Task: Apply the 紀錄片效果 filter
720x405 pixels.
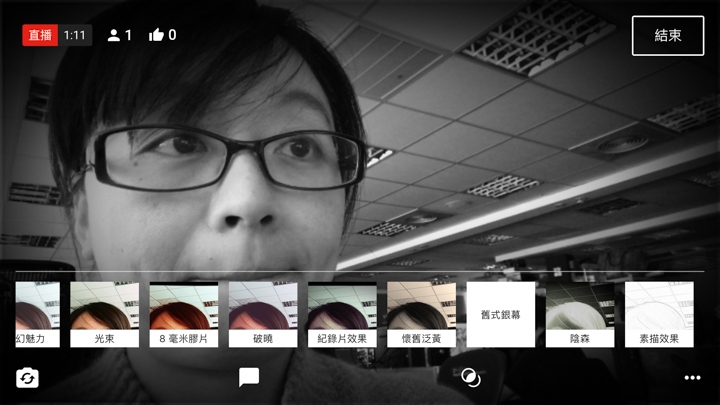Action: pyautogui.click(x=342, y=315)
